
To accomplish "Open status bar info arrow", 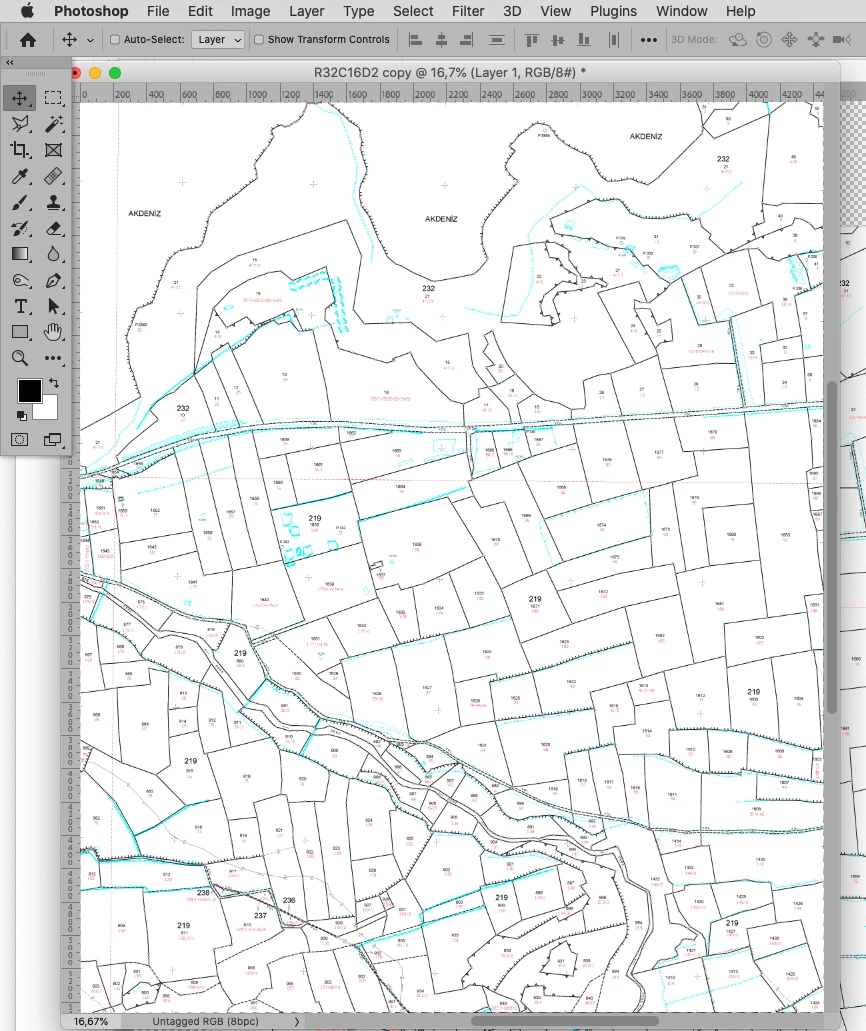I will click(297, 1021).
